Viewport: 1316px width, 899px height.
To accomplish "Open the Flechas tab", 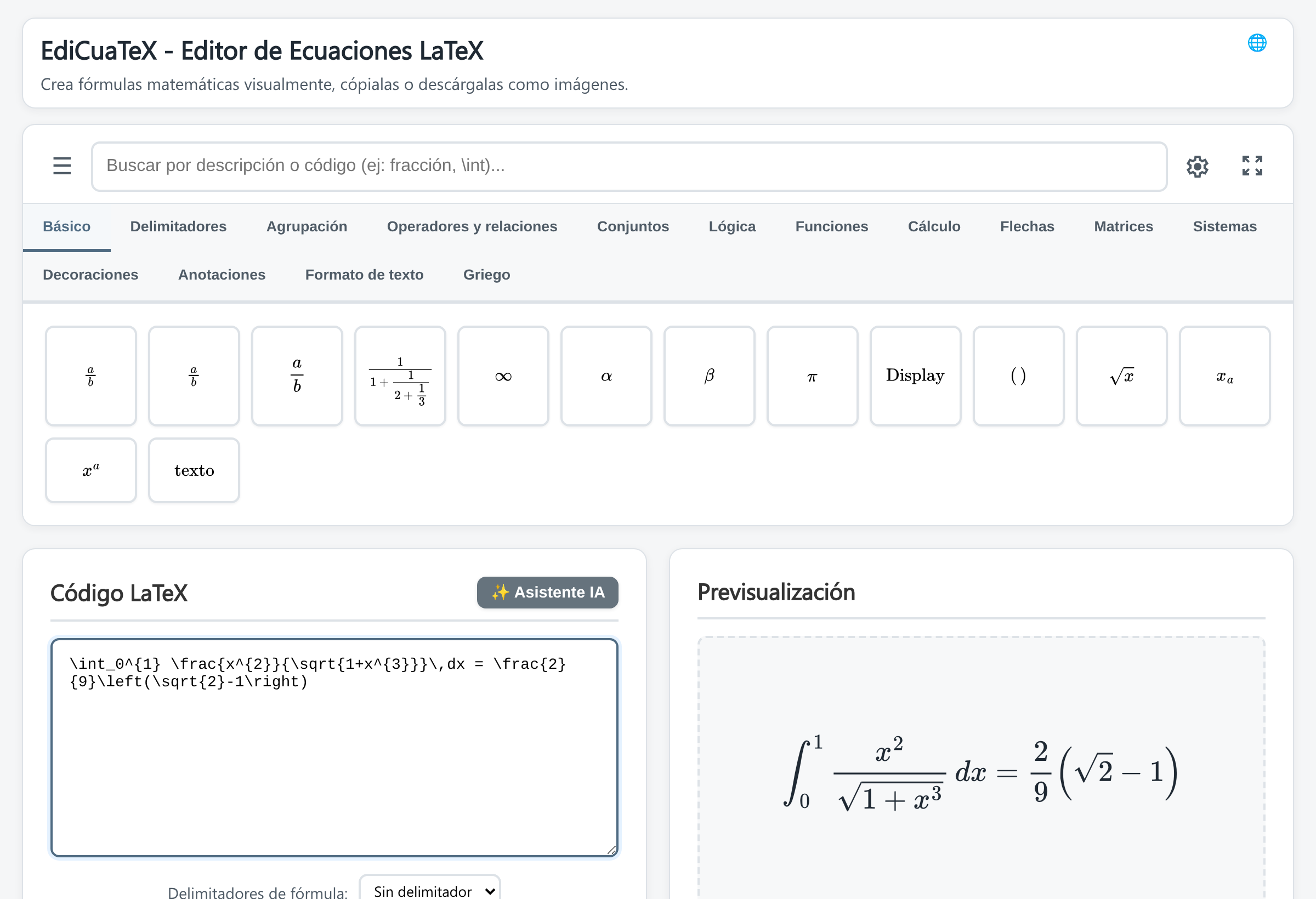I will [1027, 226].
